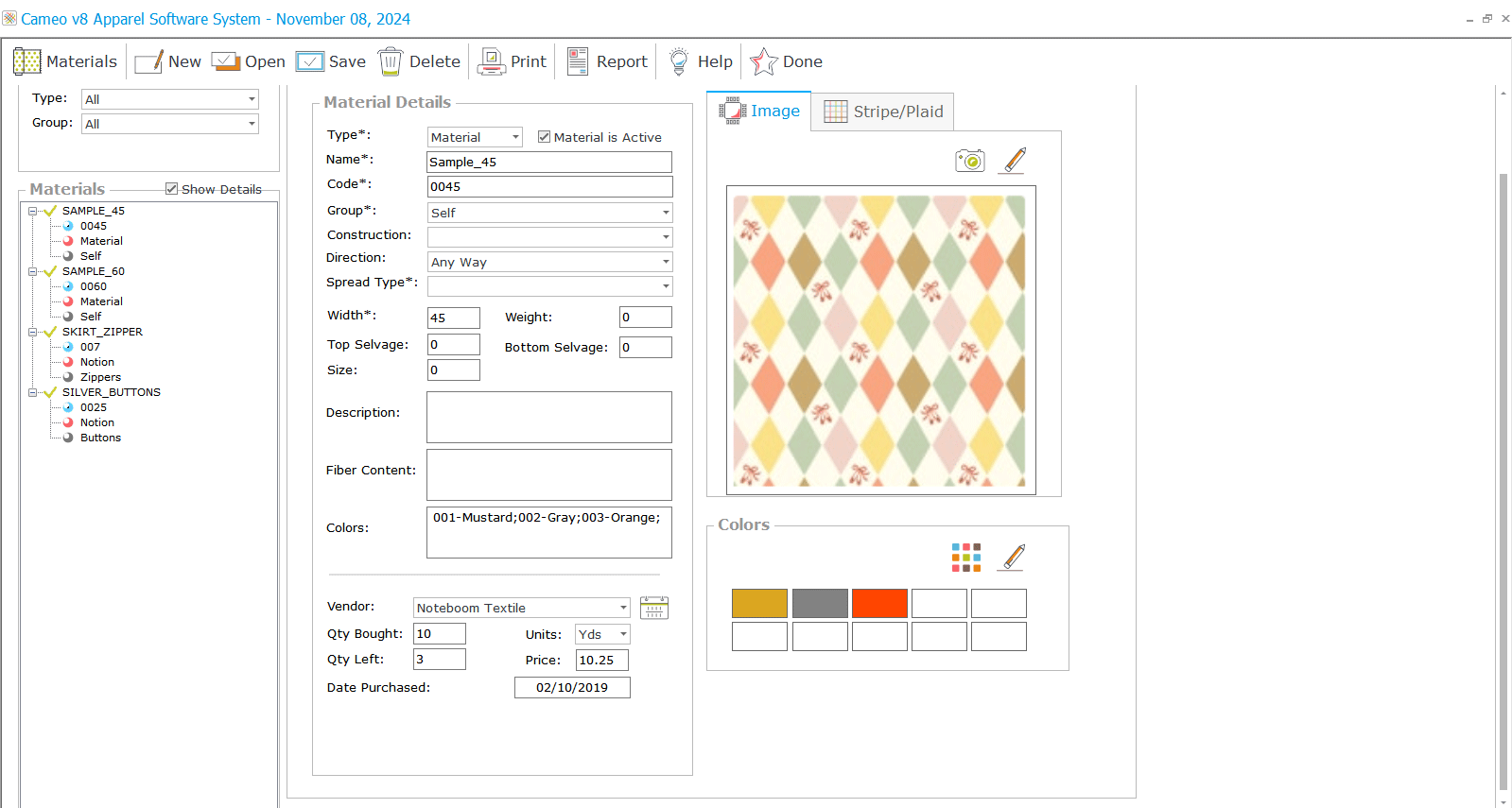Click the red bullet beside Zippers' Notion row

[68, 362]
